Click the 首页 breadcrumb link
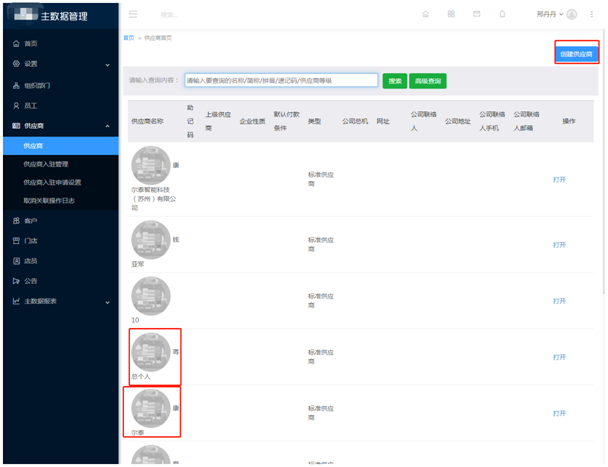The image size is (608, 467). [129, 38]
